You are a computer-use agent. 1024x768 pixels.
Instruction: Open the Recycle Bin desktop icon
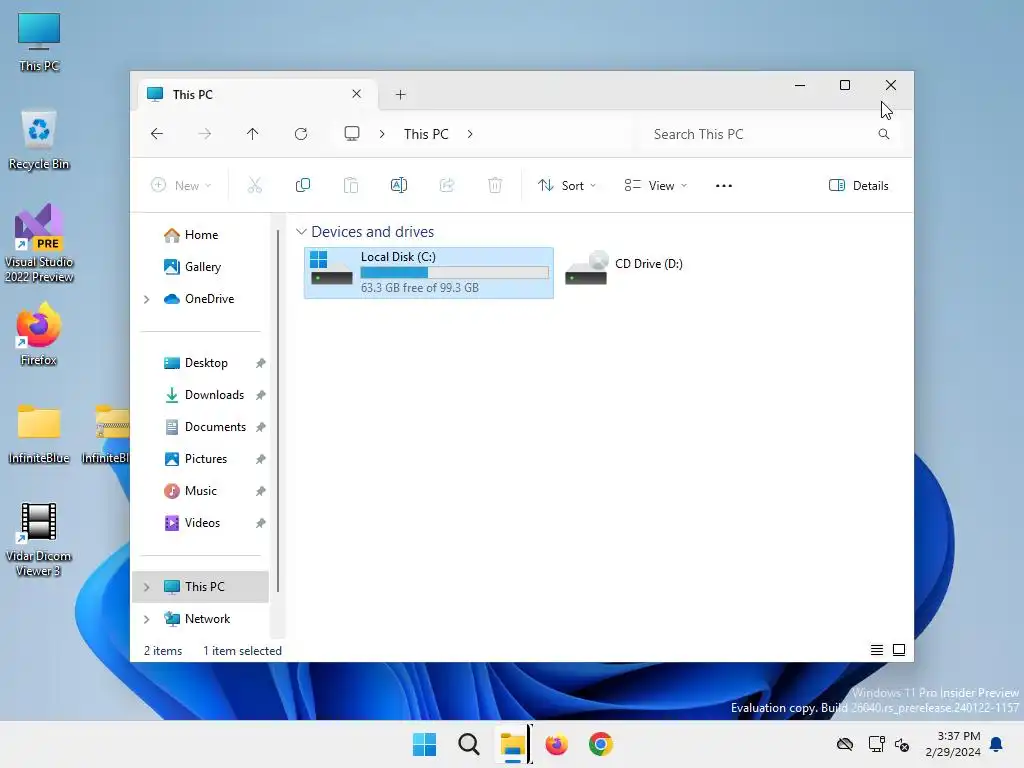tap(39, 140)
